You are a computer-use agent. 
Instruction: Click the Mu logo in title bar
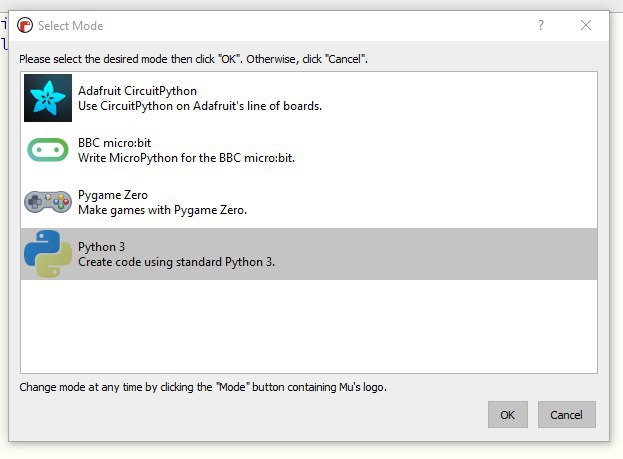tap(25, 26)
